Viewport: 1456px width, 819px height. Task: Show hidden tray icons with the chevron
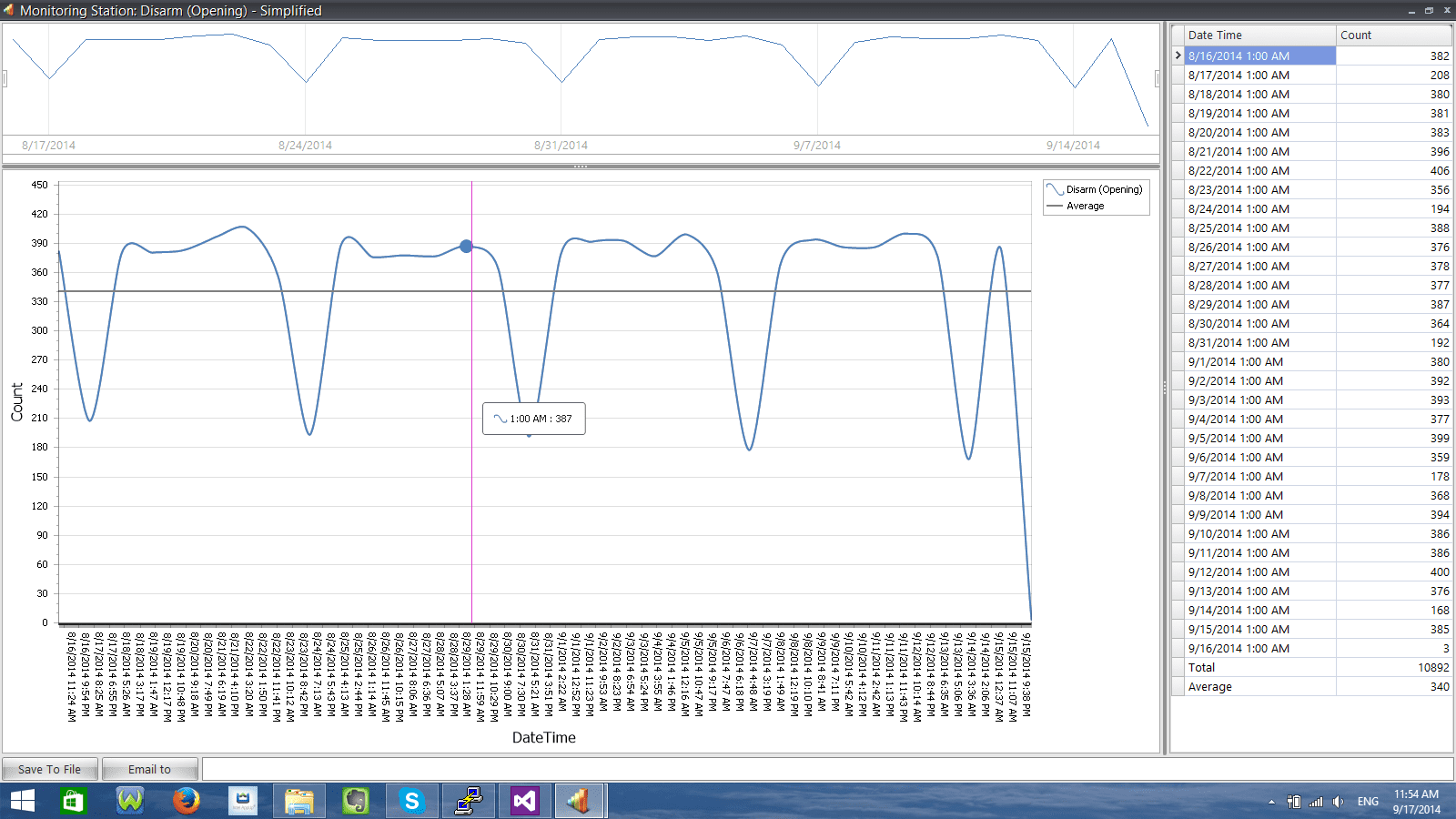tap(1270, 802)
